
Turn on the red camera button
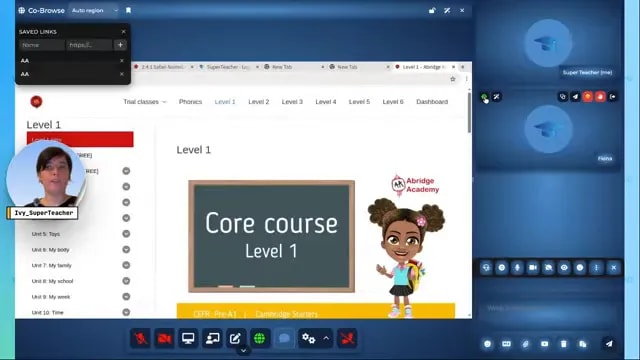pos(164,338)
